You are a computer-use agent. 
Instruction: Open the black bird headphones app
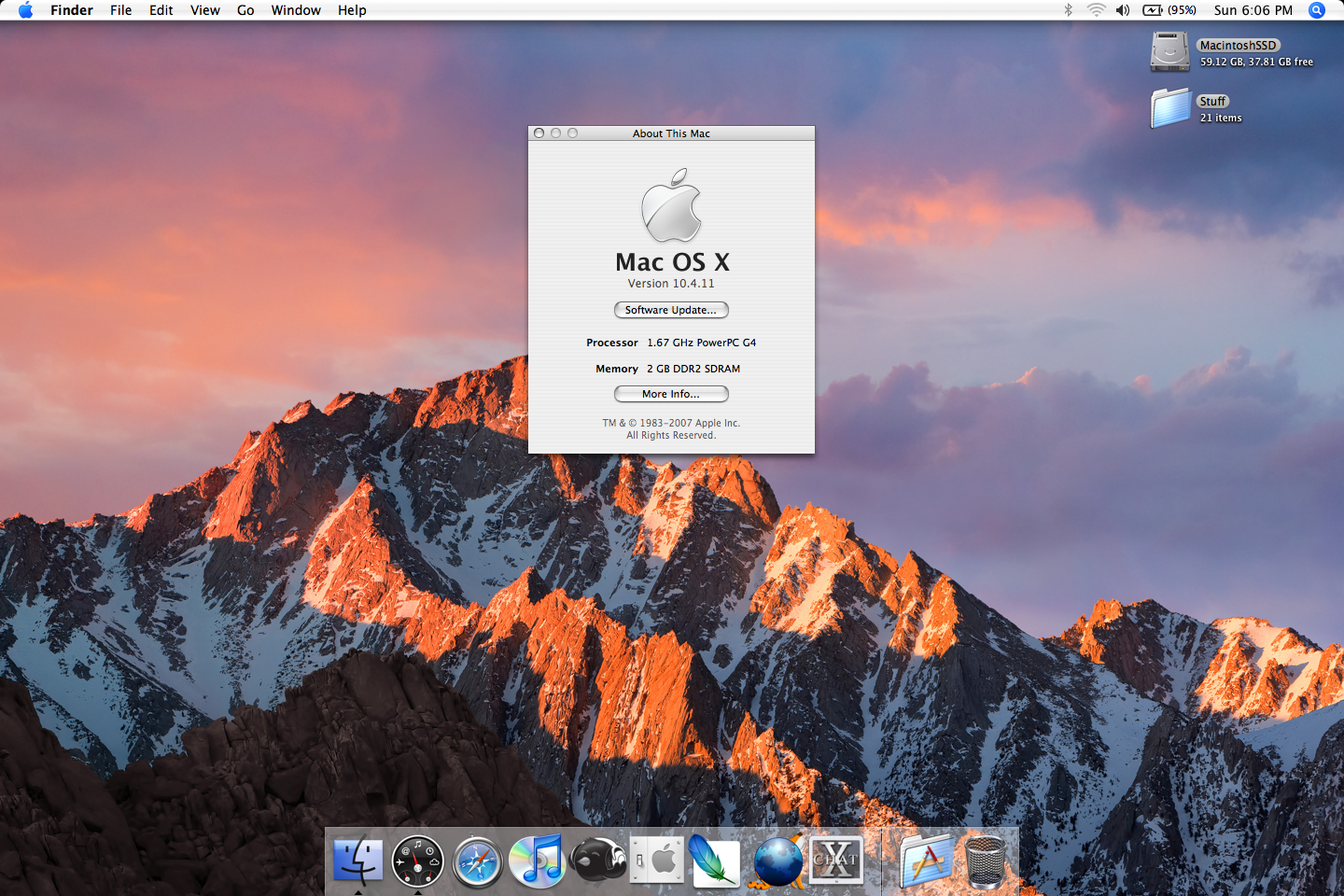coord(597,861)
